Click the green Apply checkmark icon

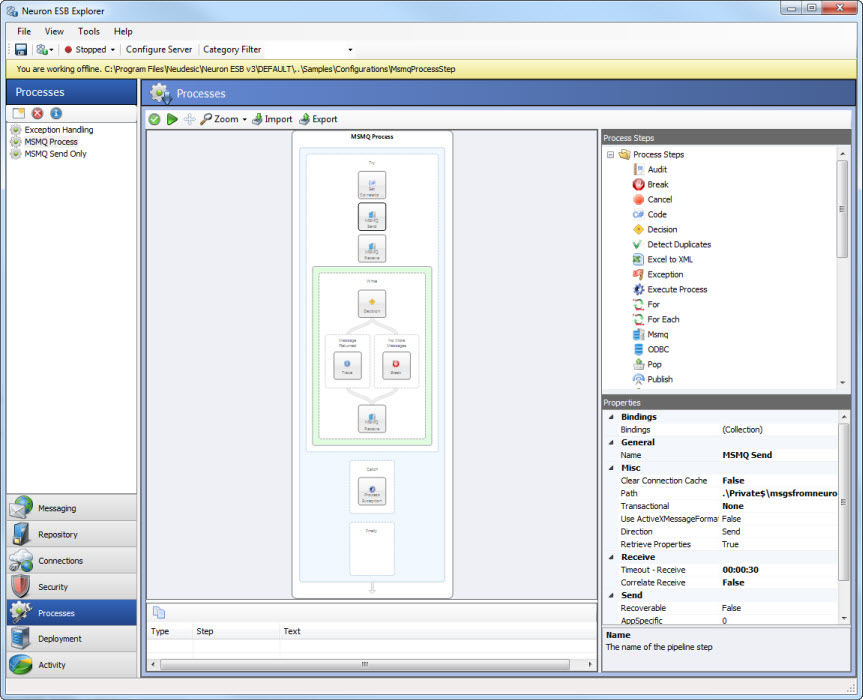pyautogui.click(x=154, y=119)
